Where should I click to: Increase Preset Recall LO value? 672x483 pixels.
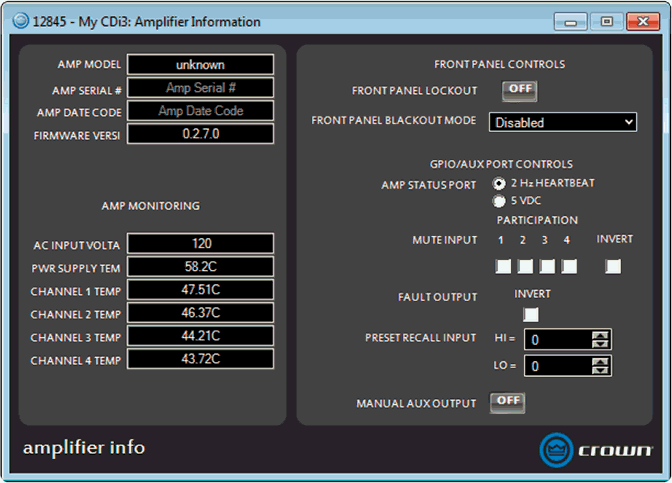tap(600, 362)
